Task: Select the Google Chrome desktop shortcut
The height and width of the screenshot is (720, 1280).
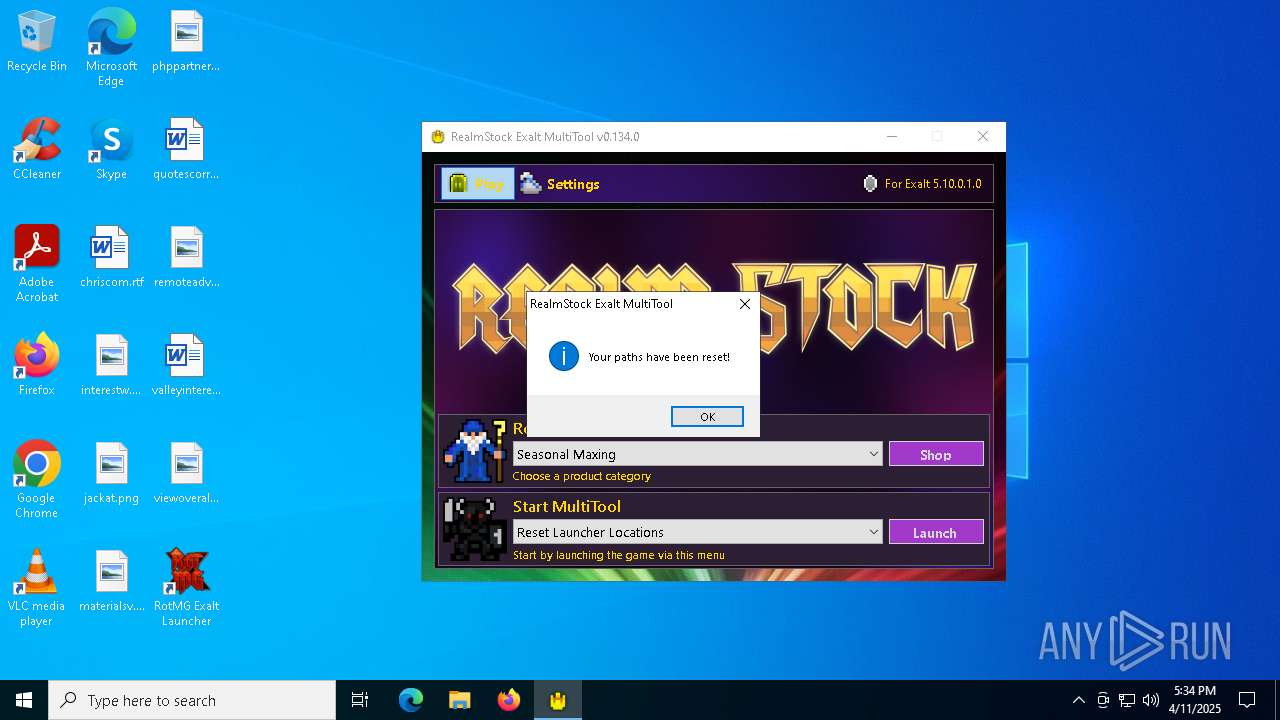Action: (x=37, y=480)
